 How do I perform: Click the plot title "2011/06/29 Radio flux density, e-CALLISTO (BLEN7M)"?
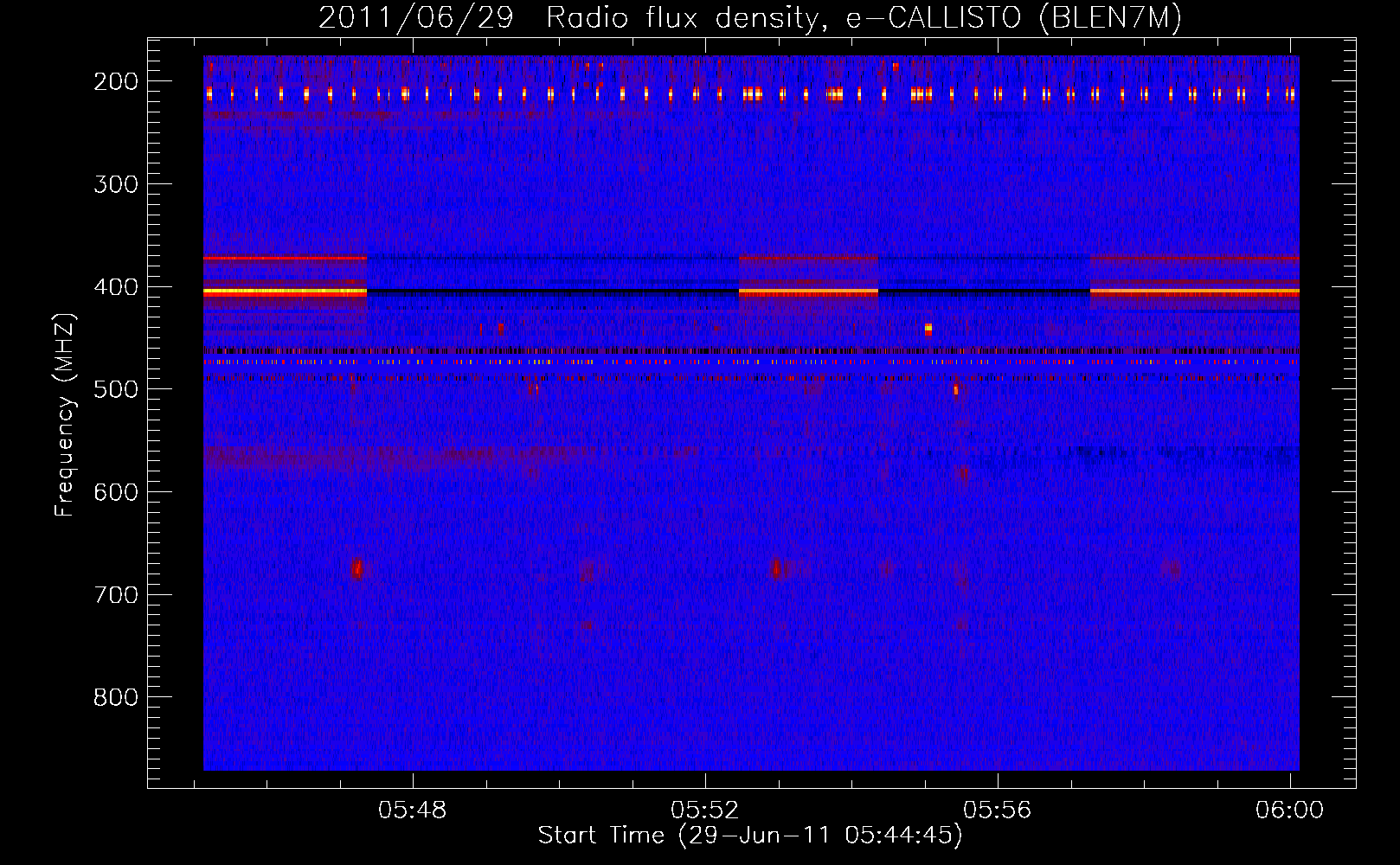tap(750, 17)
